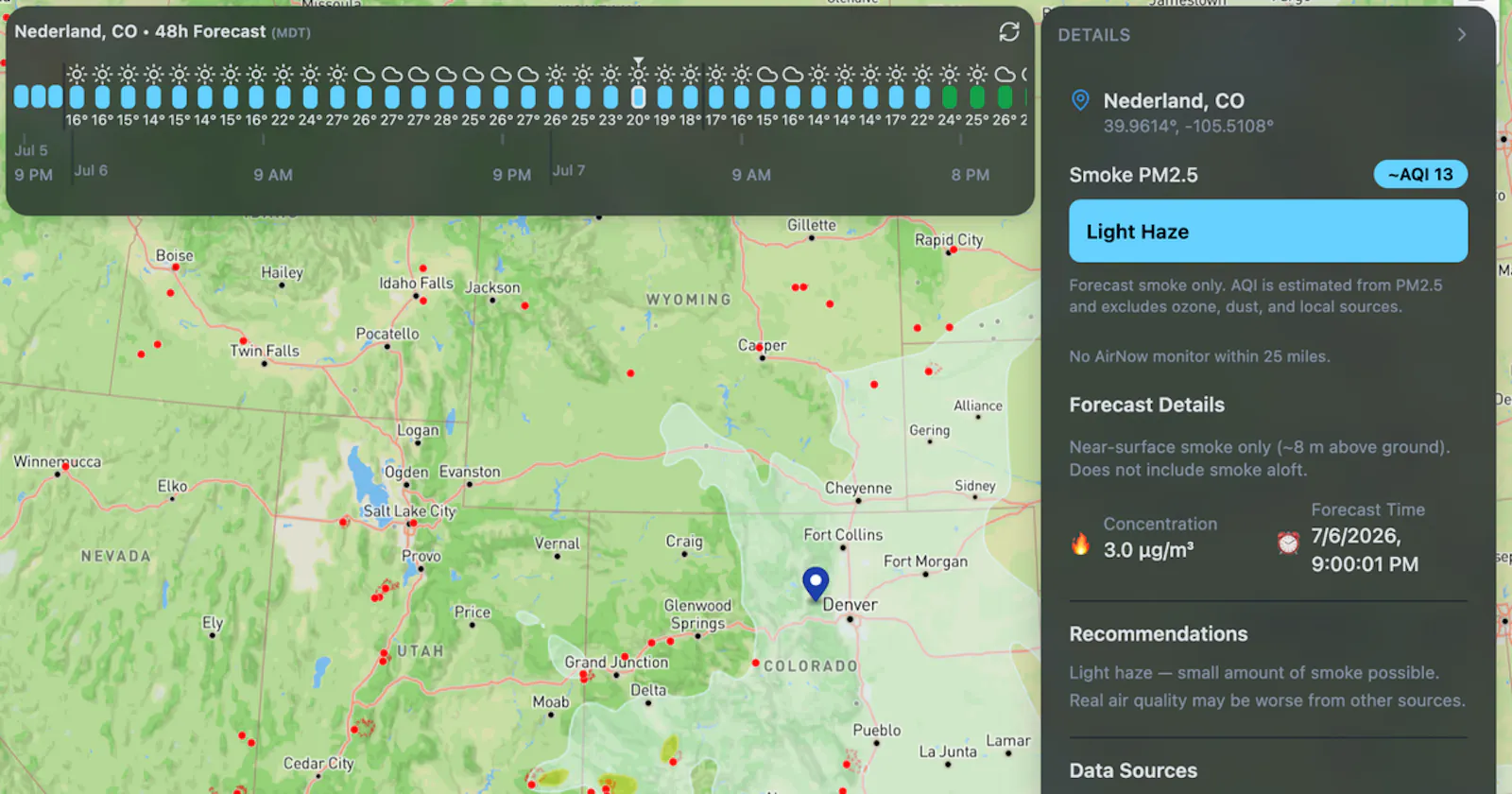Click the Cheyenne label on map
1512x794 pixels.
click(858, 489)
